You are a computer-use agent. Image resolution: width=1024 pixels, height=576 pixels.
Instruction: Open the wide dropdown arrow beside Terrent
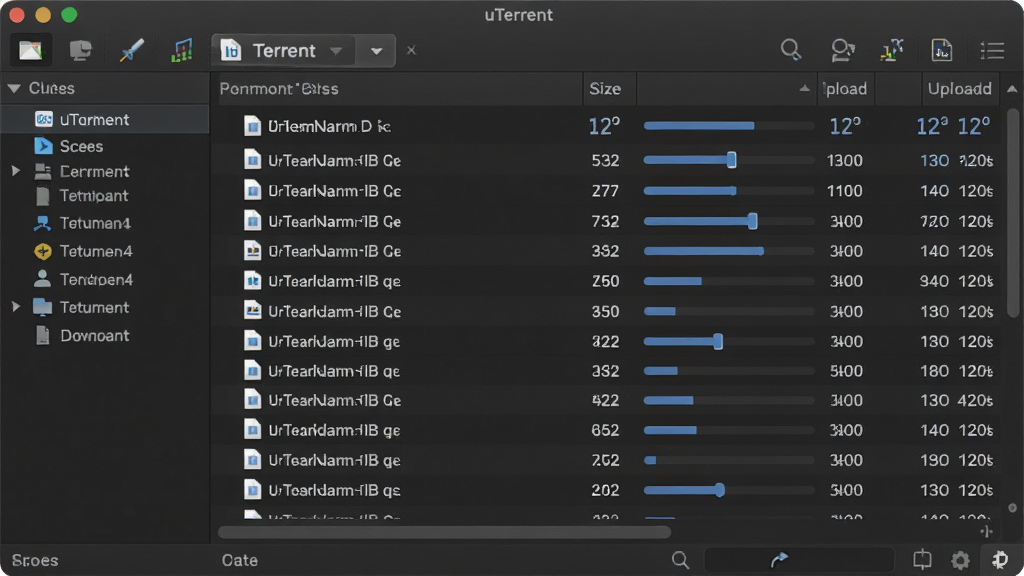point(377,51)
